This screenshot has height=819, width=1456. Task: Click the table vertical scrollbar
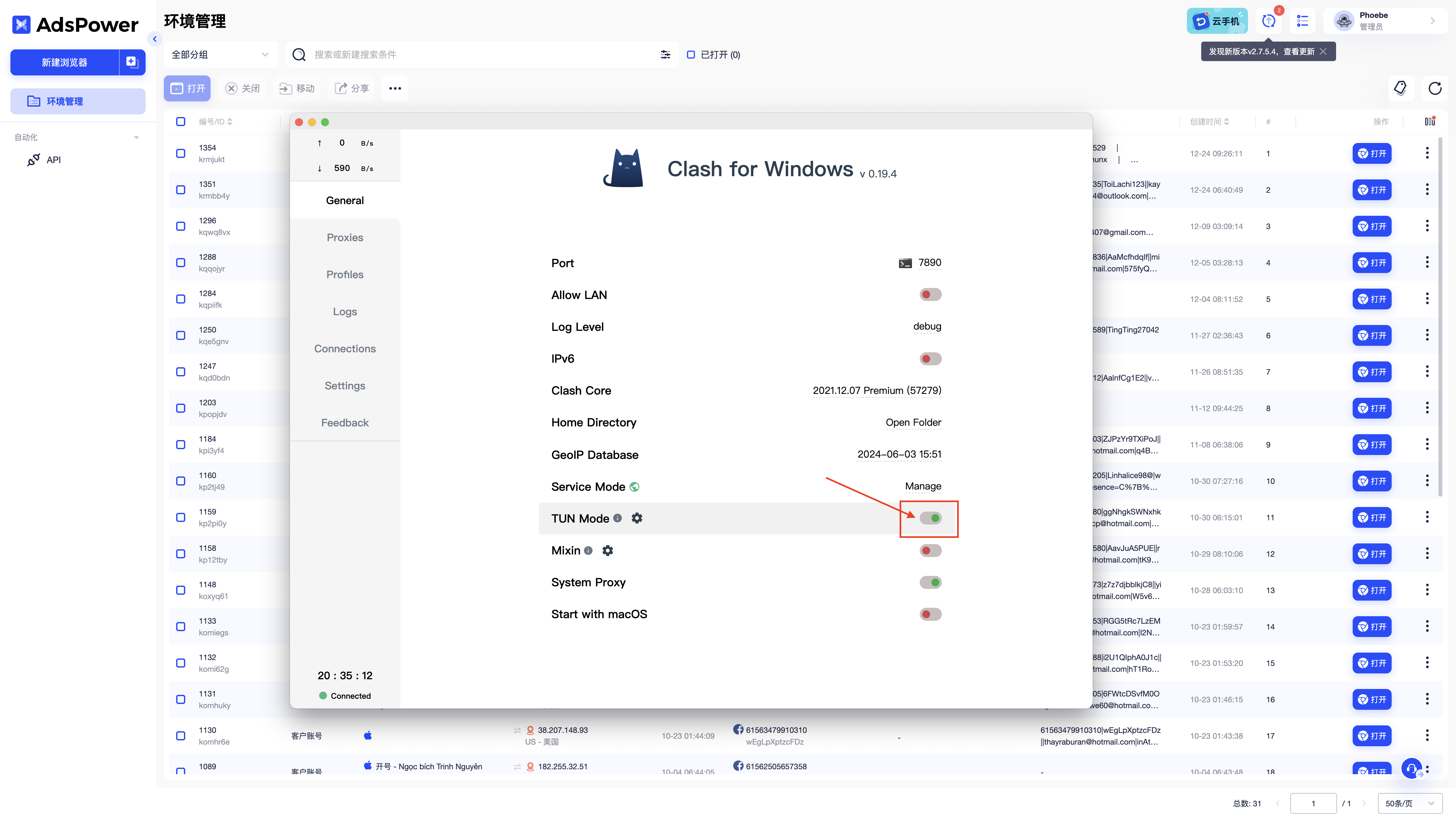click(1440, 317)
